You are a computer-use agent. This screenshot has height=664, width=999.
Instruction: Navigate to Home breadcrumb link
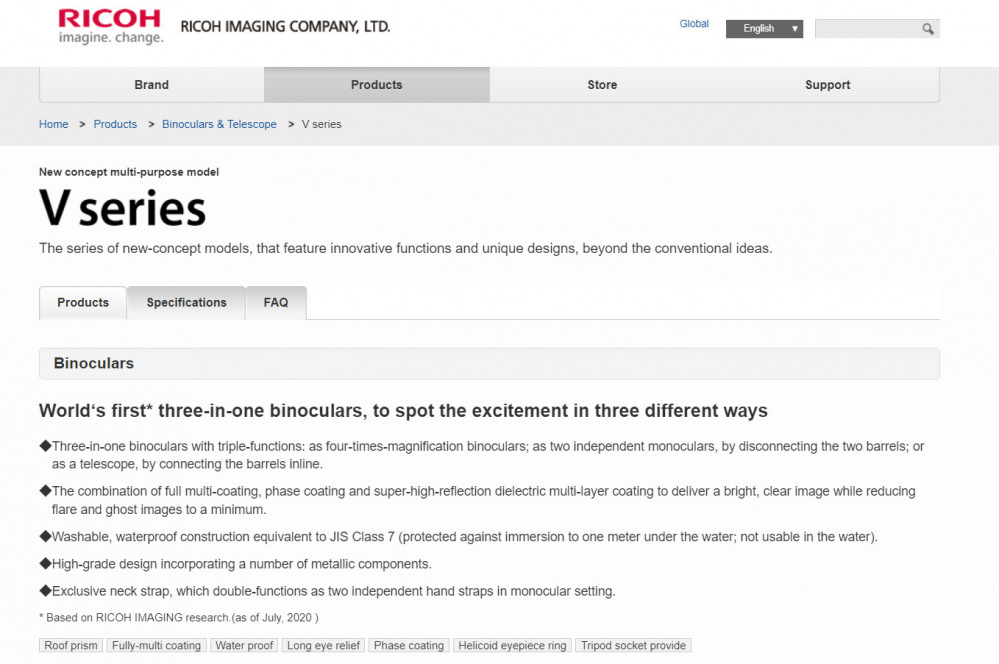(x=54, y=124)
